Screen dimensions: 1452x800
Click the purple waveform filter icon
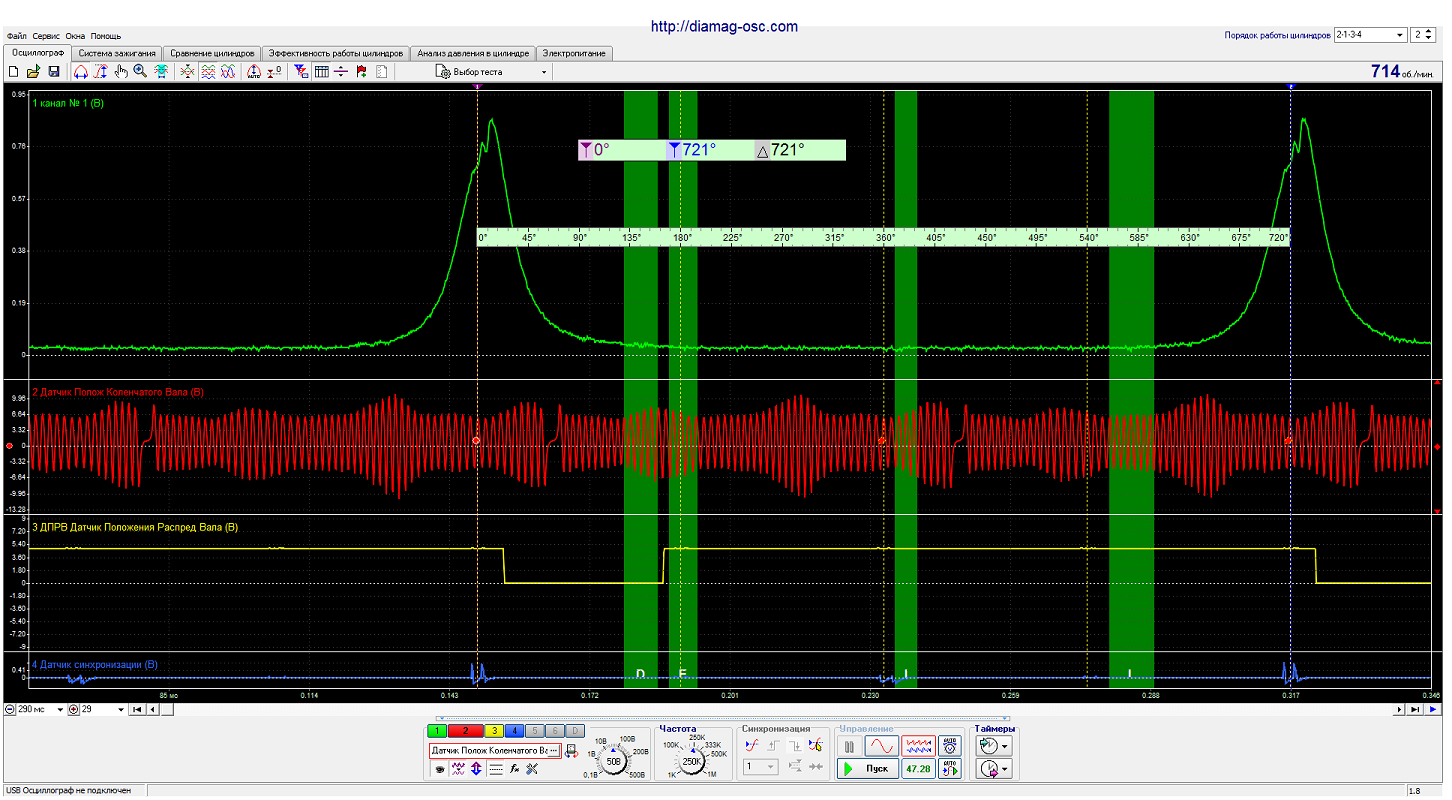pyautogui.click(x=458, y=769)
